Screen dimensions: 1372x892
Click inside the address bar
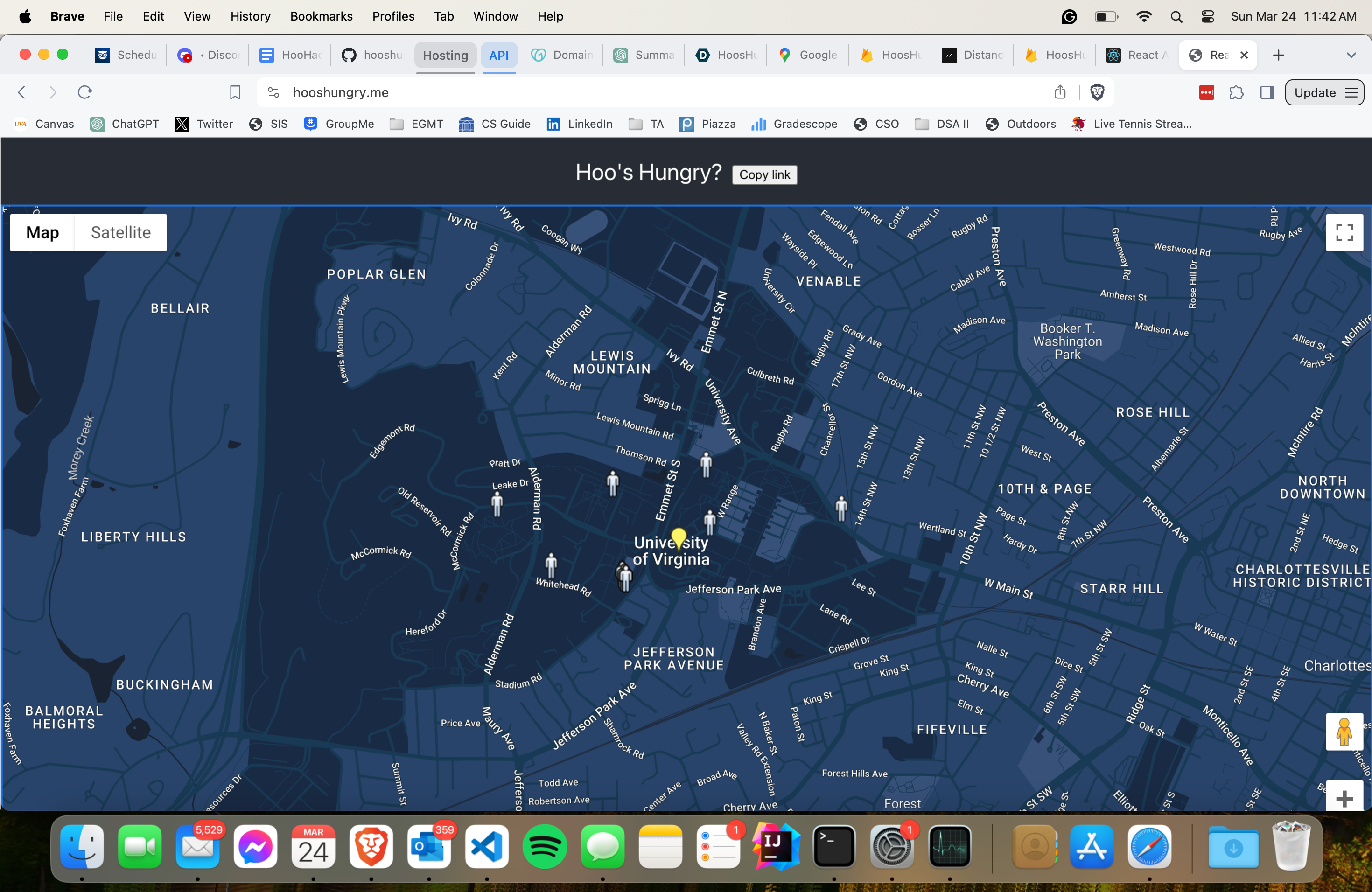coord(519,92)
